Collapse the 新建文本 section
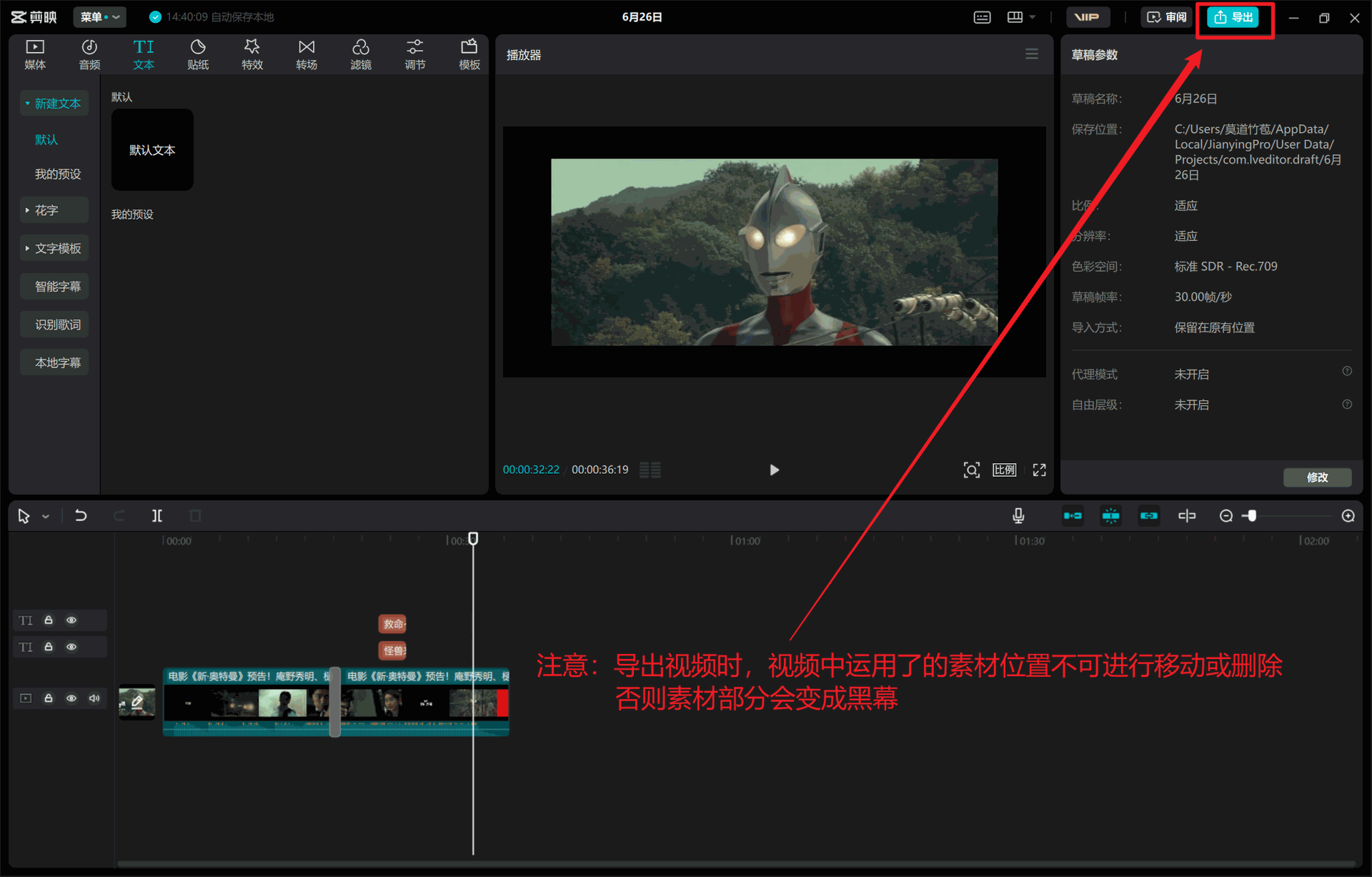This screenshot has width=1372, height=877. coord(54,104)
